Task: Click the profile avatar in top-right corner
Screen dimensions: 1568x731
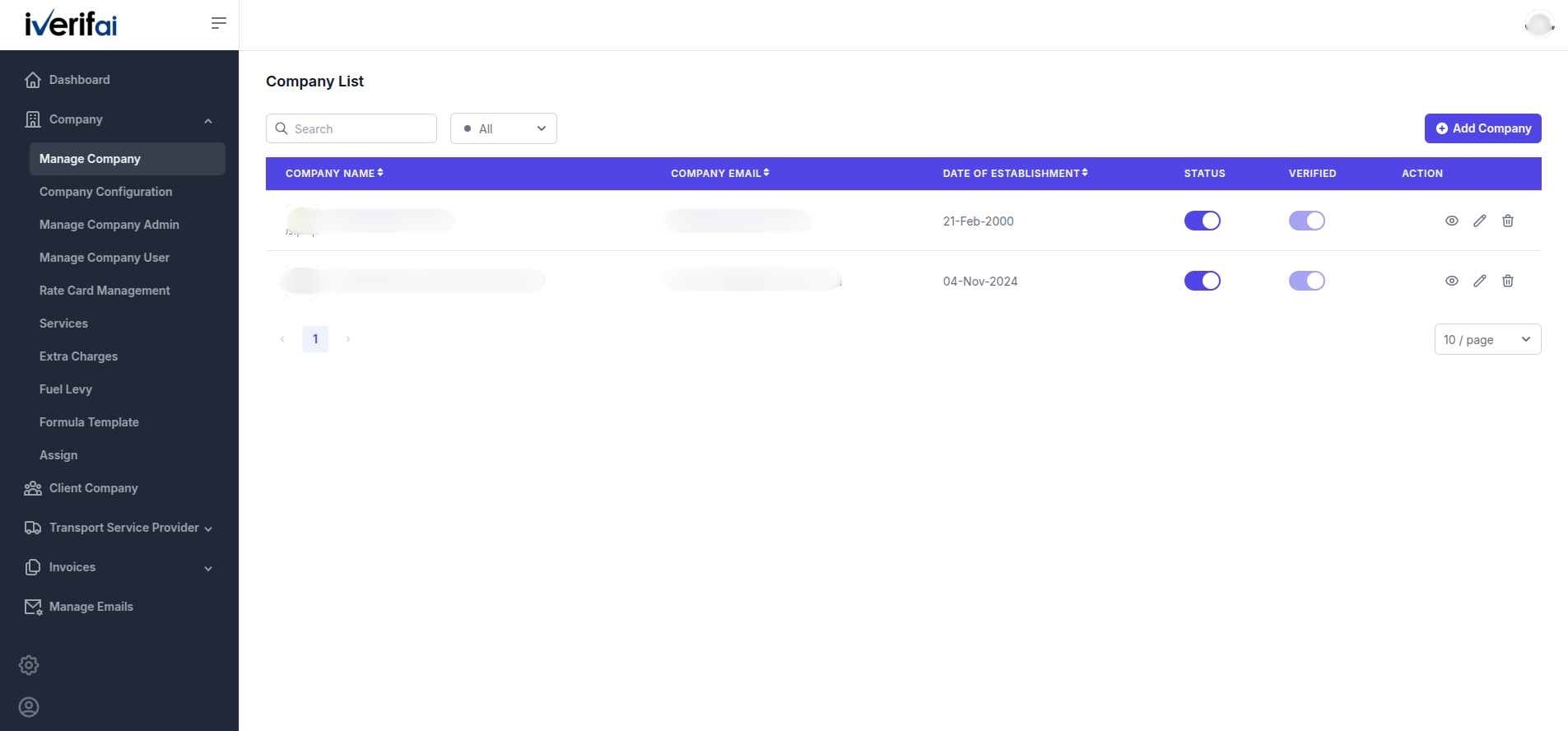Action: pos(1538,25)
